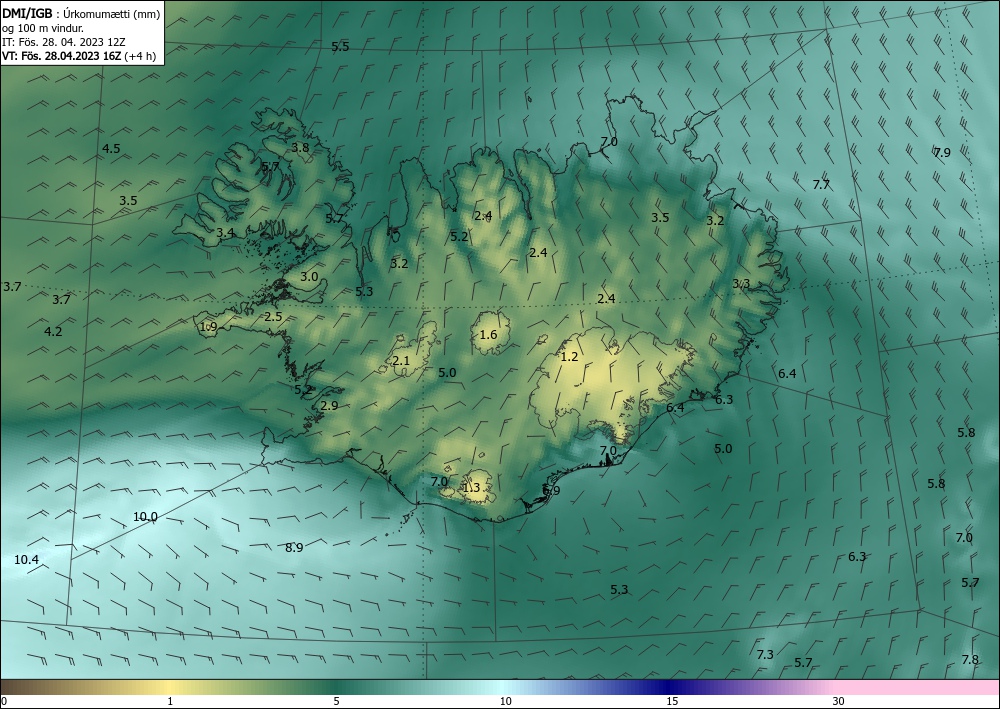Click the 5 label on the colour scale

336,701
